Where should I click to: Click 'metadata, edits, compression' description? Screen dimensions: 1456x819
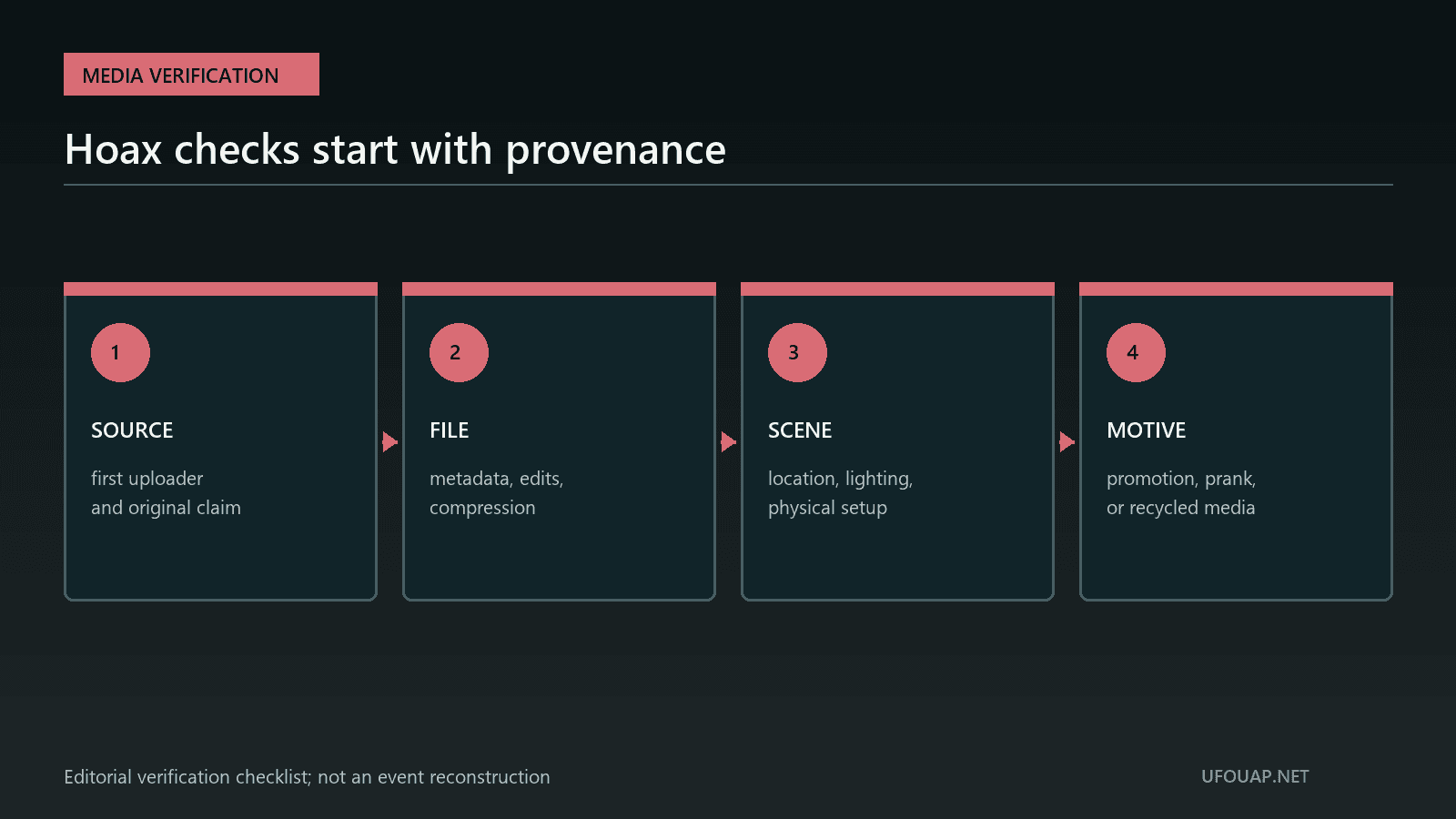497,493
